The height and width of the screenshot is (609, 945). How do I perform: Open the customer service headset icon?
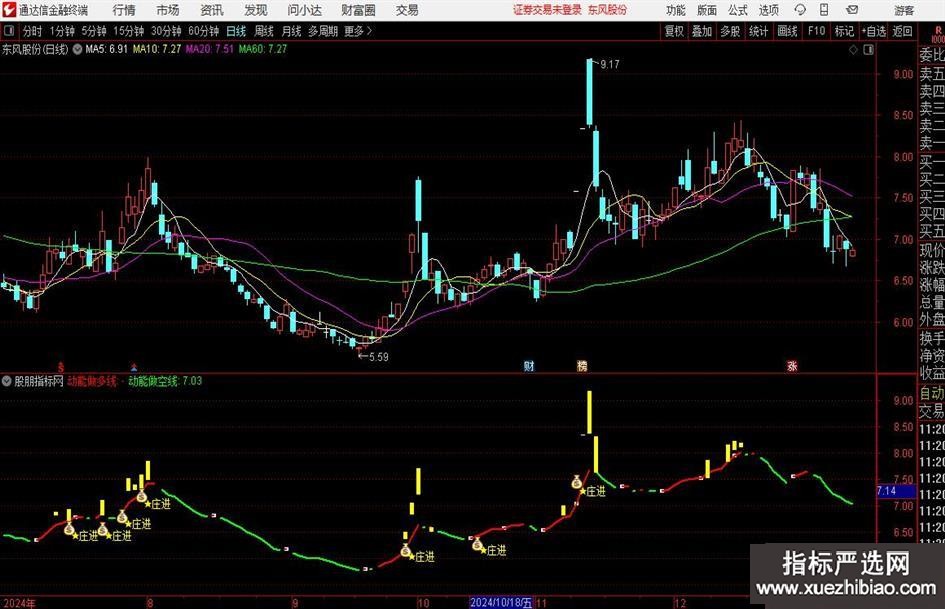800,10
